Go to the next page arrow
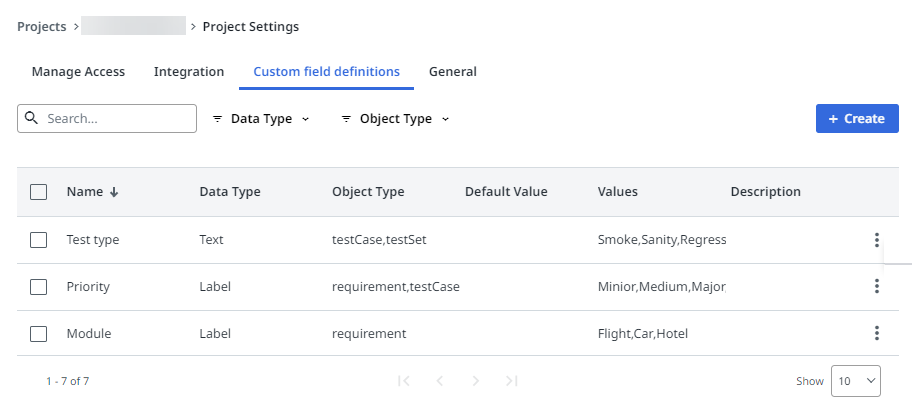 476,381
